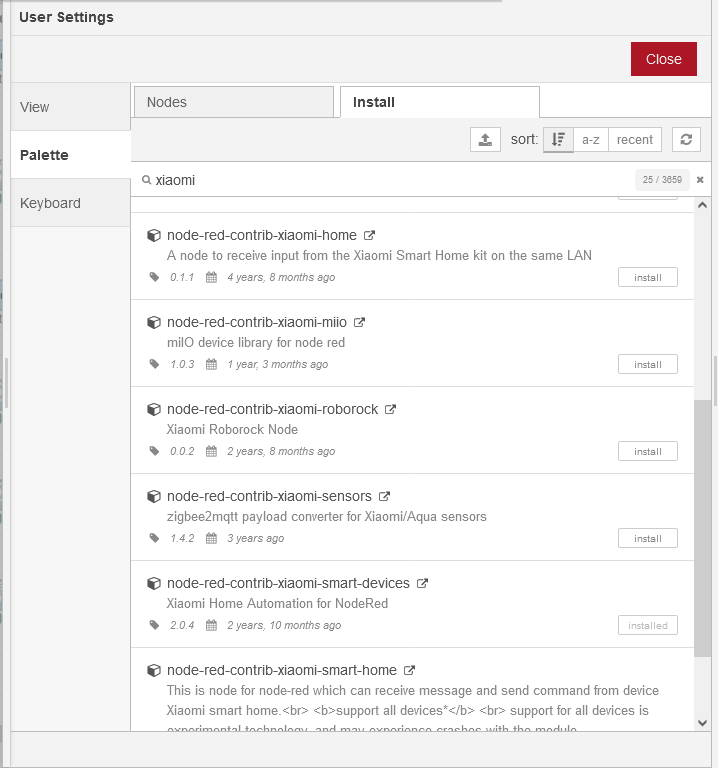This screenshot has height=768, width=718.
Task: Click package cube icon of xiaomi-home
Action: (x=154, y=236)
